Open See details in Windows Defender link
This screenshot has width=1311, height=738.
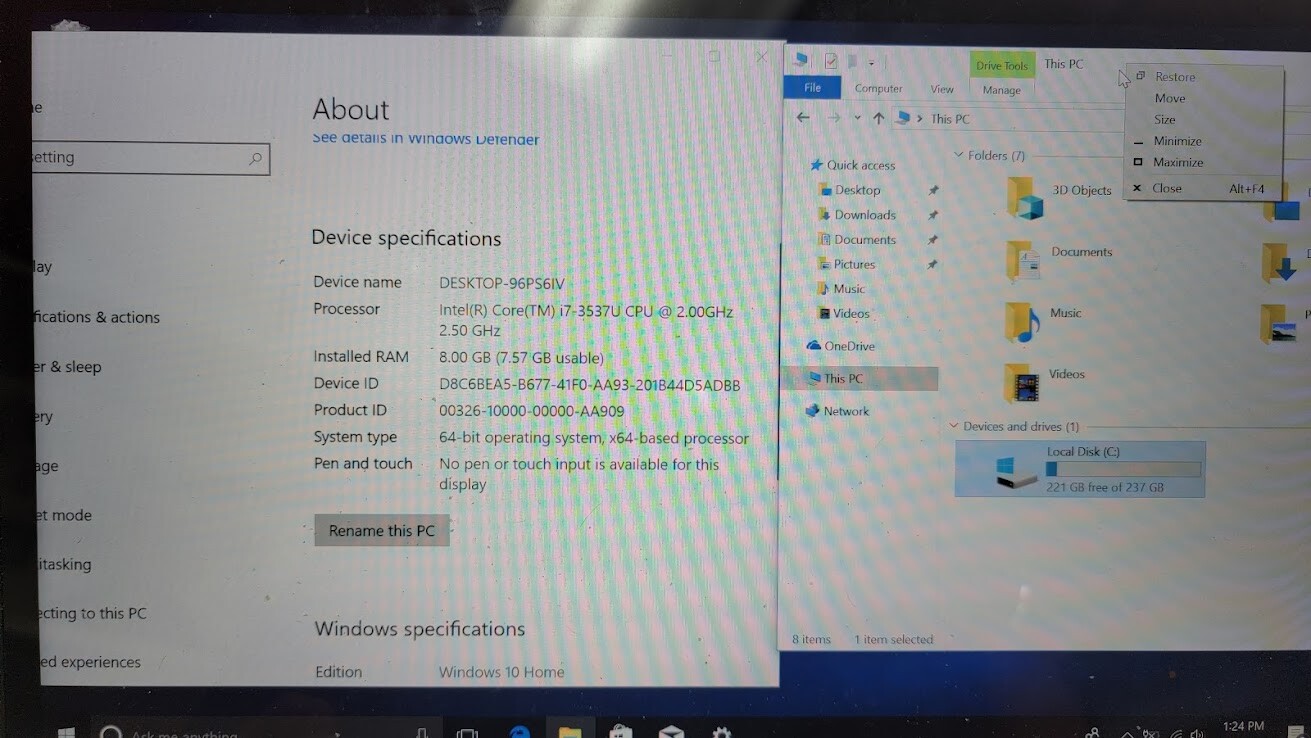tap(426, 139)
